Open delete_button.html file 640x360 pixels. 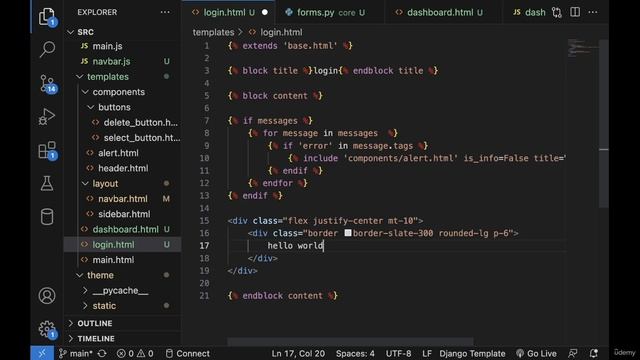(122, 122)
